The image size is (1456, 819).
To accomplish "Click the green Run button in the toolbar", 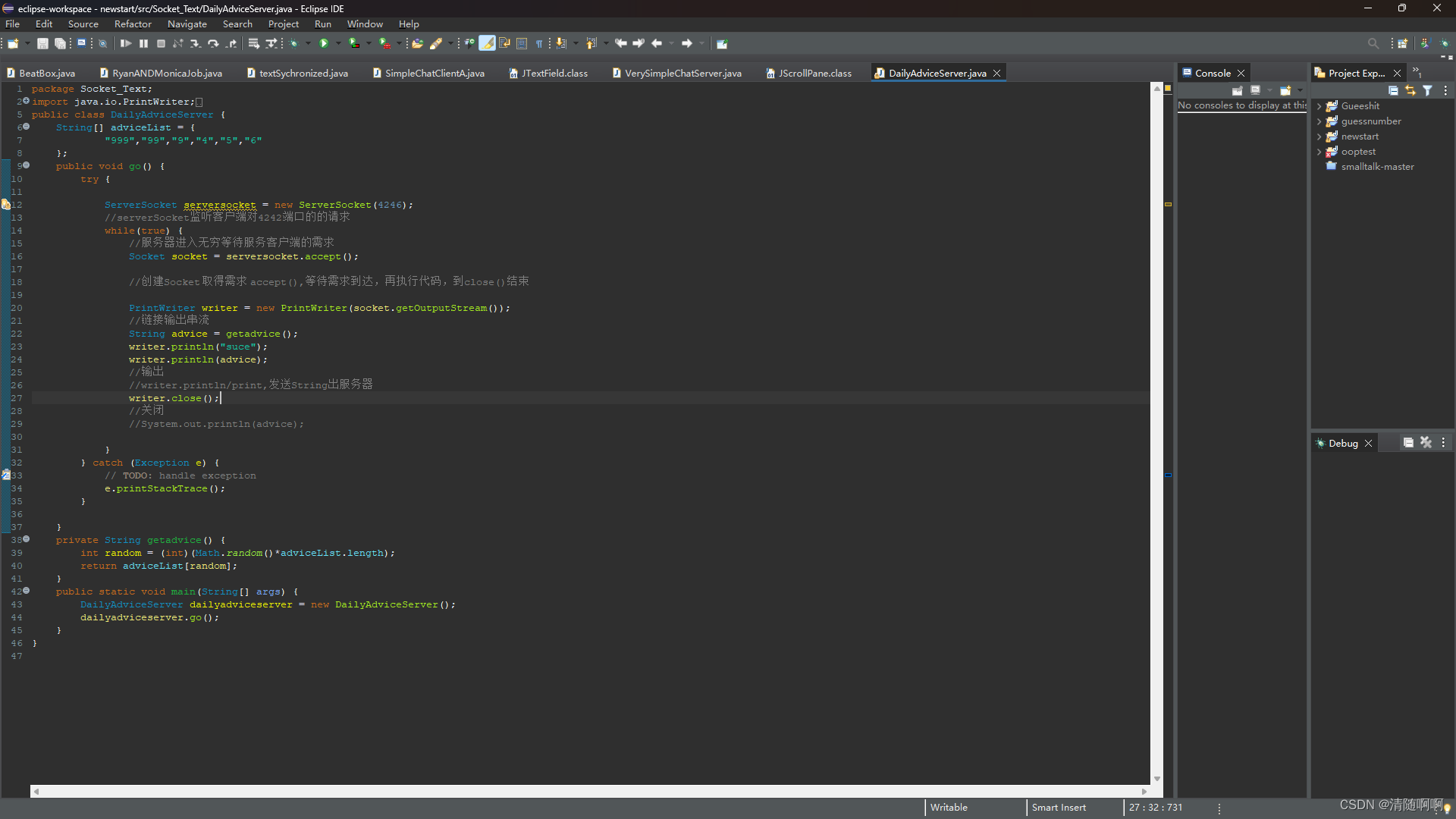I will pos(324,43).
